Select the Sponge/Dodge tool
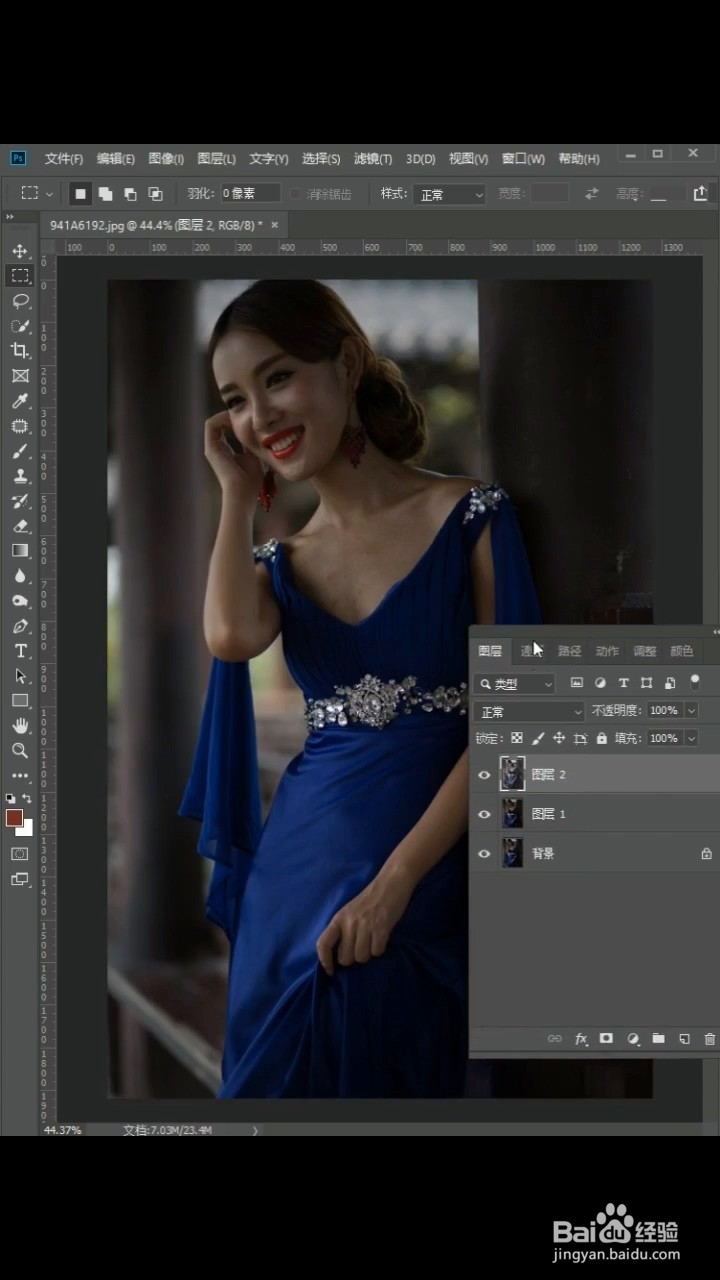Screen dimensions: 720x1280 [20, 601]
